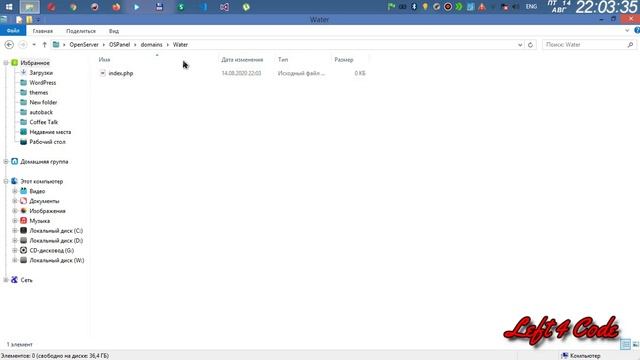Collapse the Этот компьютер node
This screenshot has height=360, width=640.
tap(6, 181)
